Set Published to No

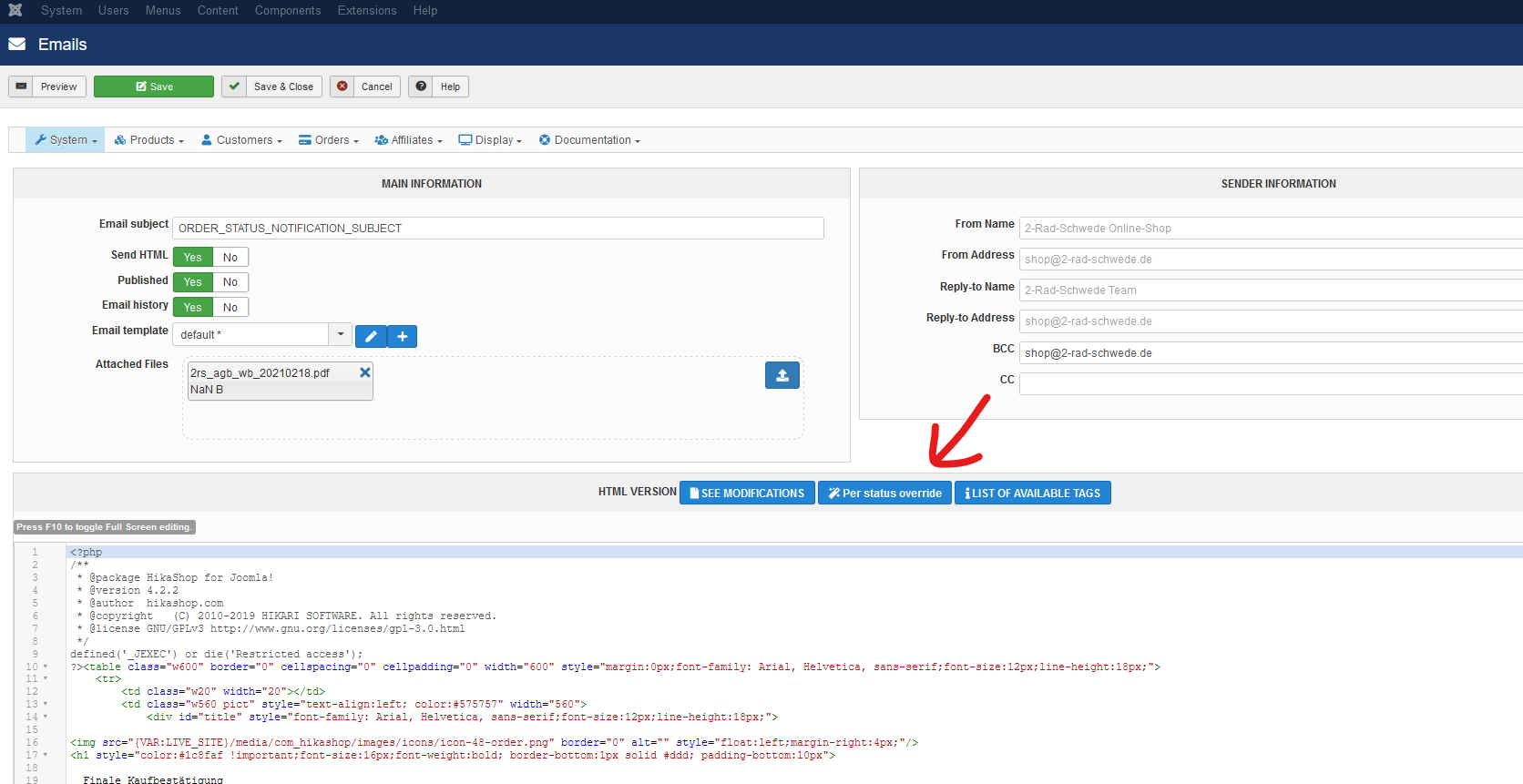[230, 282]
